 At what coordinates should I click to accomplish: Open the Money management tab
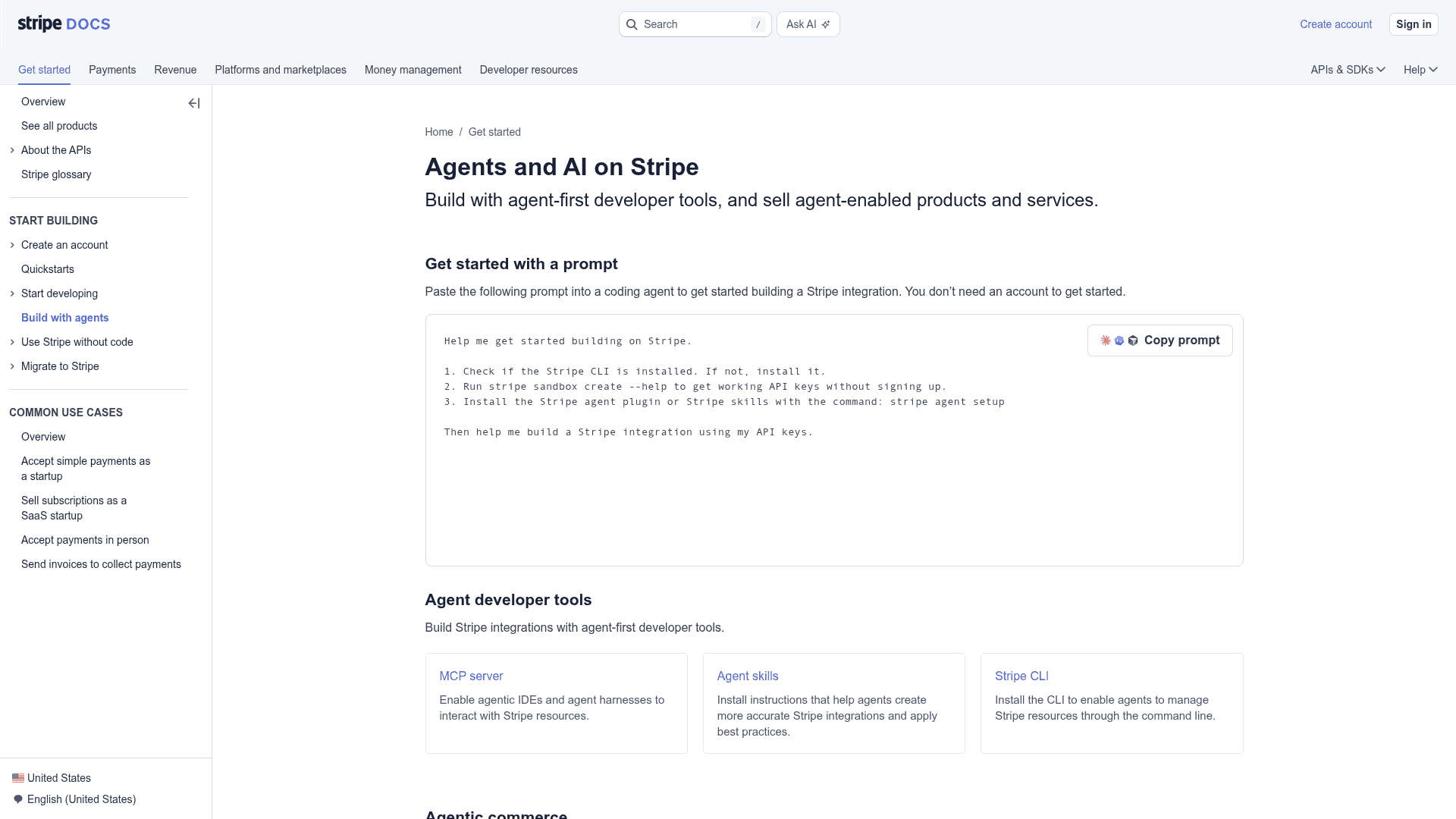[x=413, y=70]
